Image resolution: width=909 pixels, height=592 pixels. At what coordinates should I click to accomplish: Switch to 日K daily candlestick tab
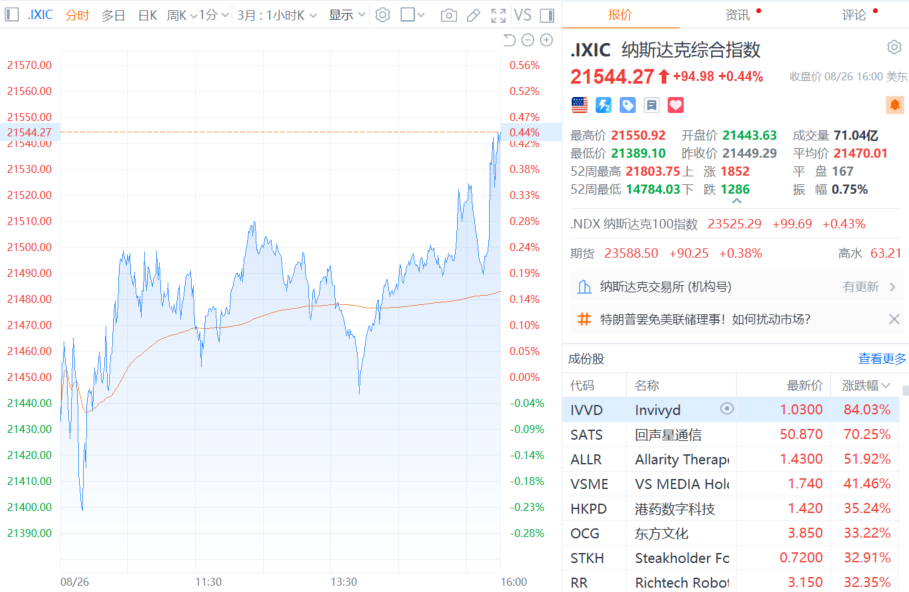(147, 15)
